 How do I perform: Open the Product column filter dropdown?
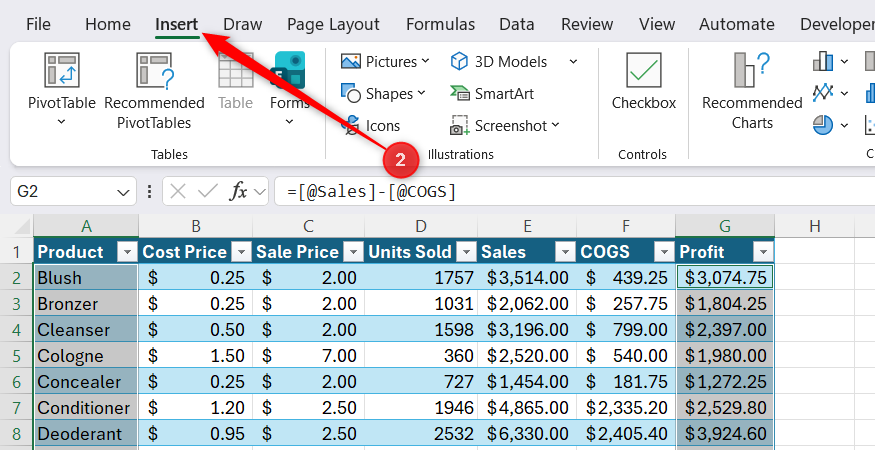pyautogui.click(x=127, y=252)
